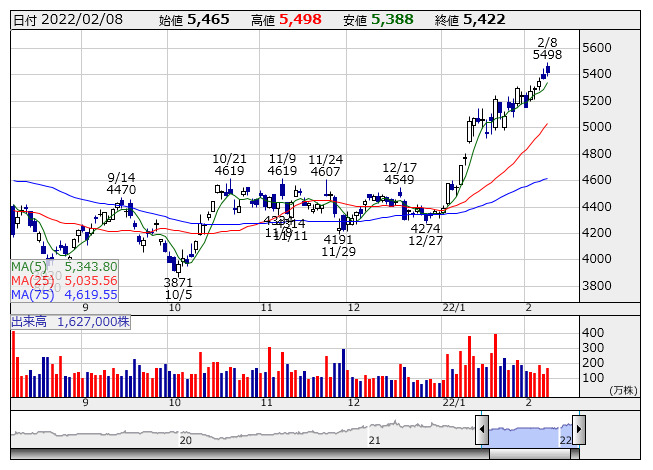Click the blue 75-day moving average line end

click(546, 179)
